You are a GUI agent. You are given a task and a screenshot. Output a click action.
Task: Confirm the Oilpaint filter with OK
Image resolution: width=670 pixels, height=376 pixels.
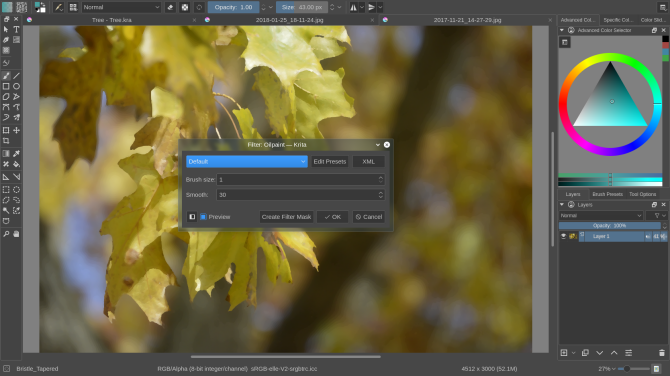332,217
